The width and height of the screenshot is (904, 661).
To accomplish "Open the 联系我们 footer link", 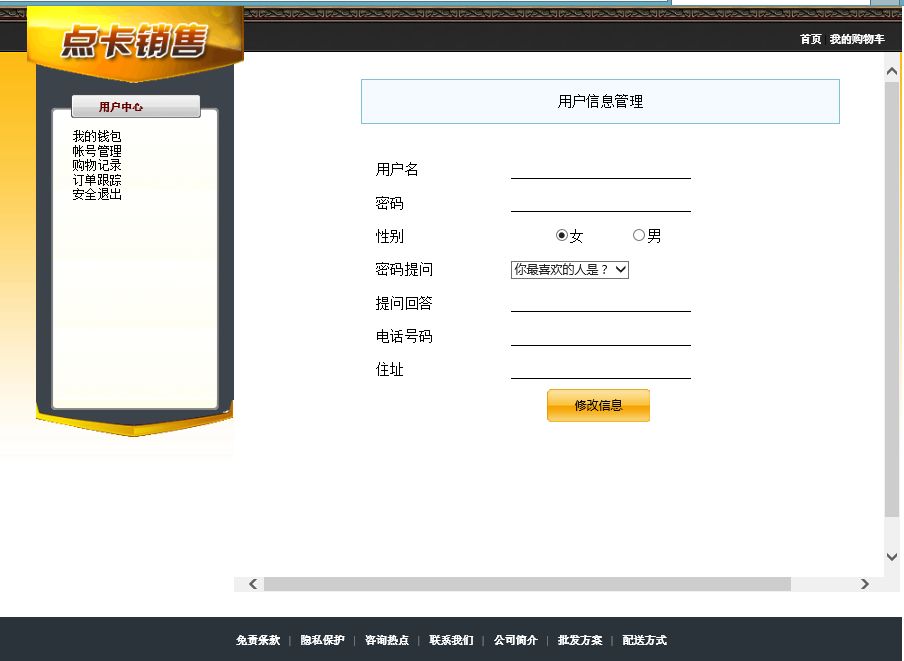I will tap(451, 640).
